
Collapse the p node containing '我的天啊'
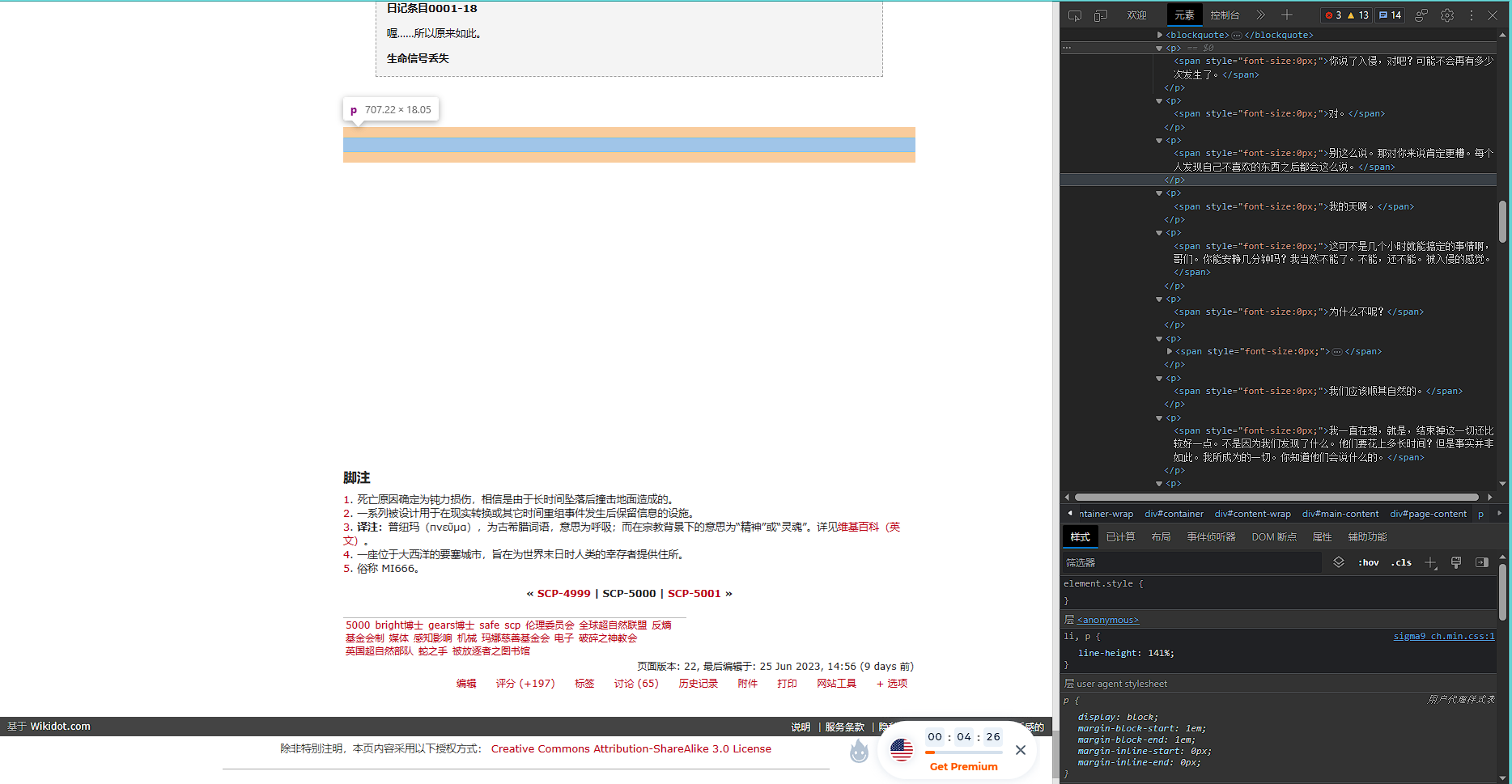[1159, 193]
